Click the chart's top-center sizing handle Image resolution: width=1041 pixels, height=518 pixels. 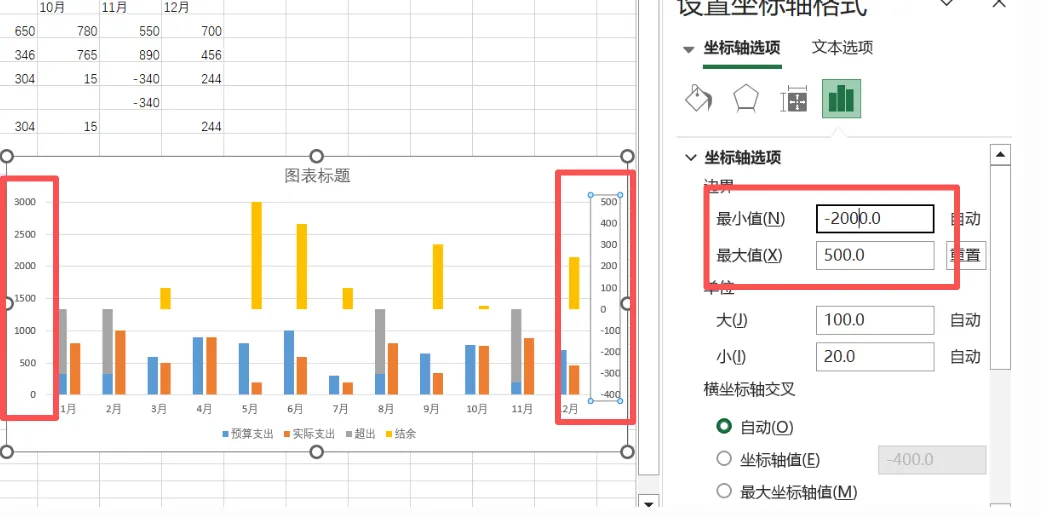click(x=317, y=156)
